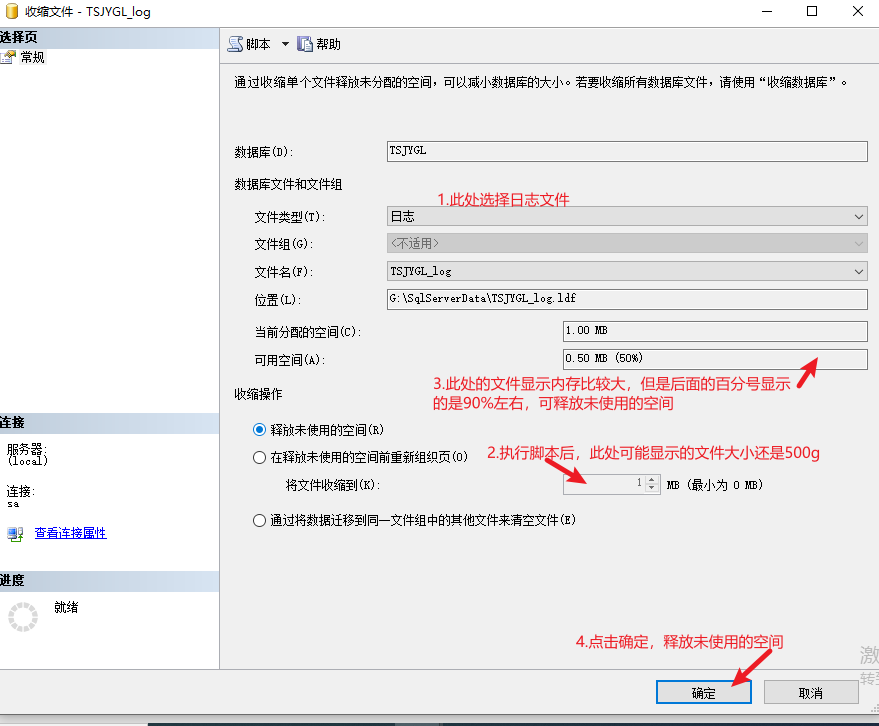
Task: Click the 数据库 field showing TSJYGL
Action: pyautogui.click(x=627, y=151)
